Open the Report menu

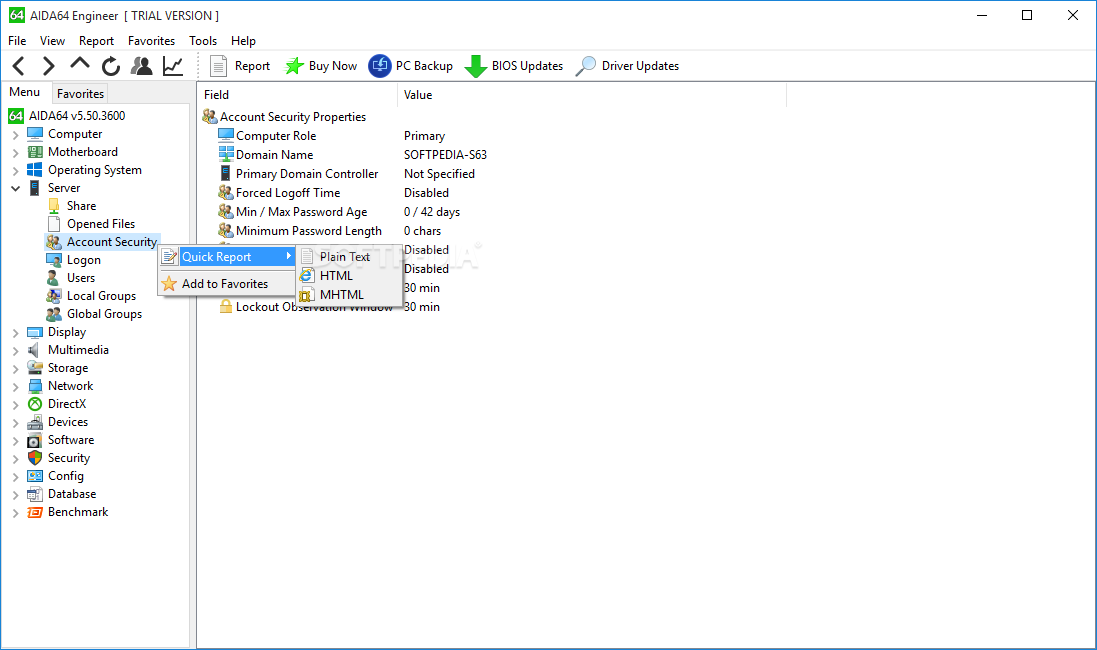point(97,41)
